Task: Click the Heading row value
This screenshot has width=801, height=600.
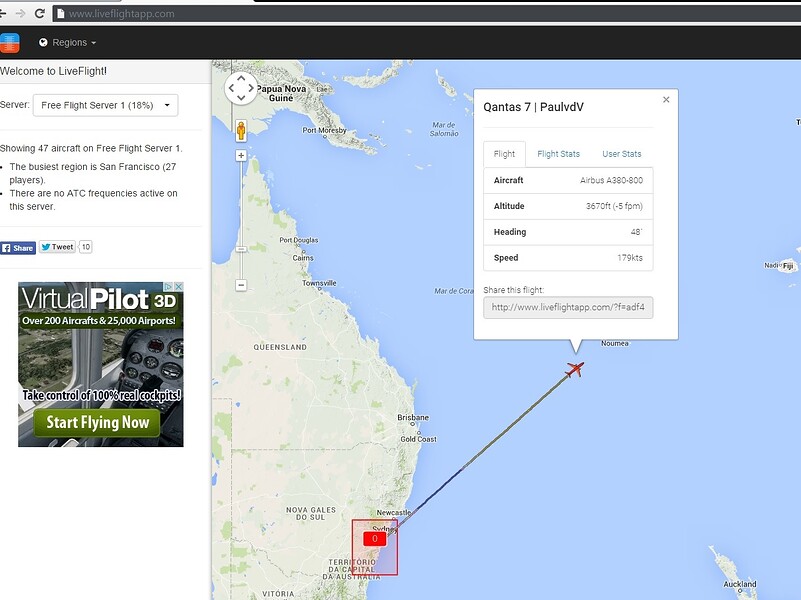Action: 636,232
